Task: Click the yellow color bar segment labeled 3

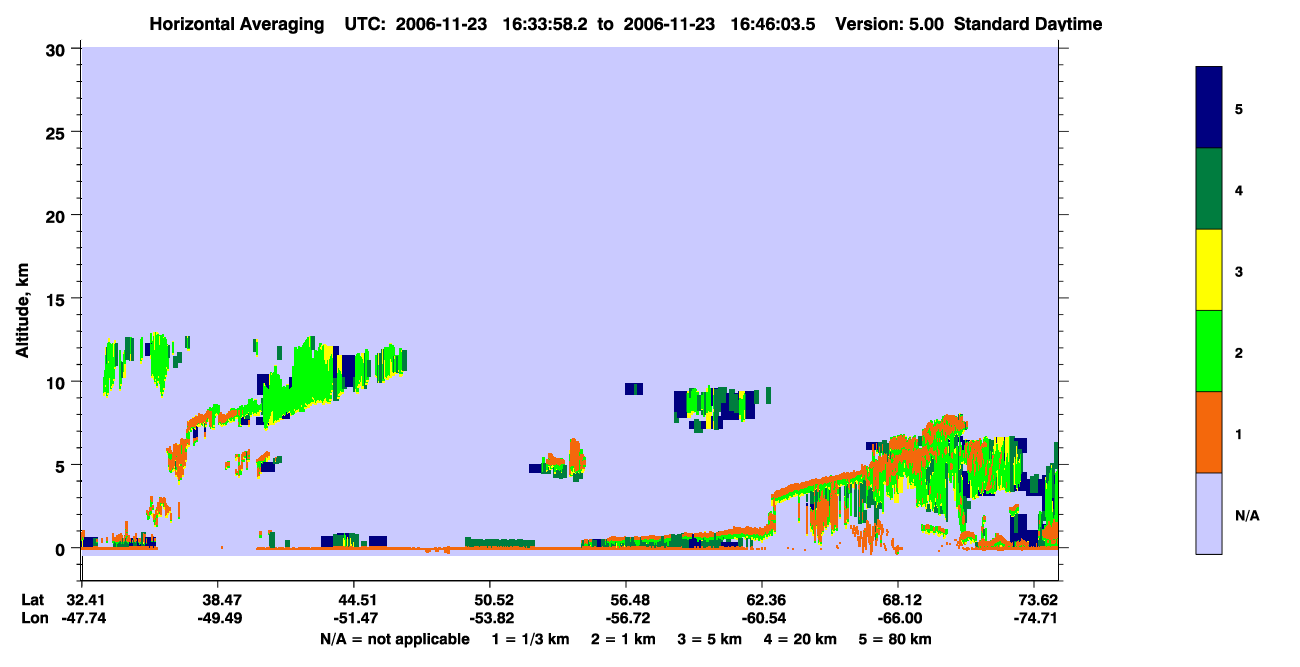Action: 1209,270
